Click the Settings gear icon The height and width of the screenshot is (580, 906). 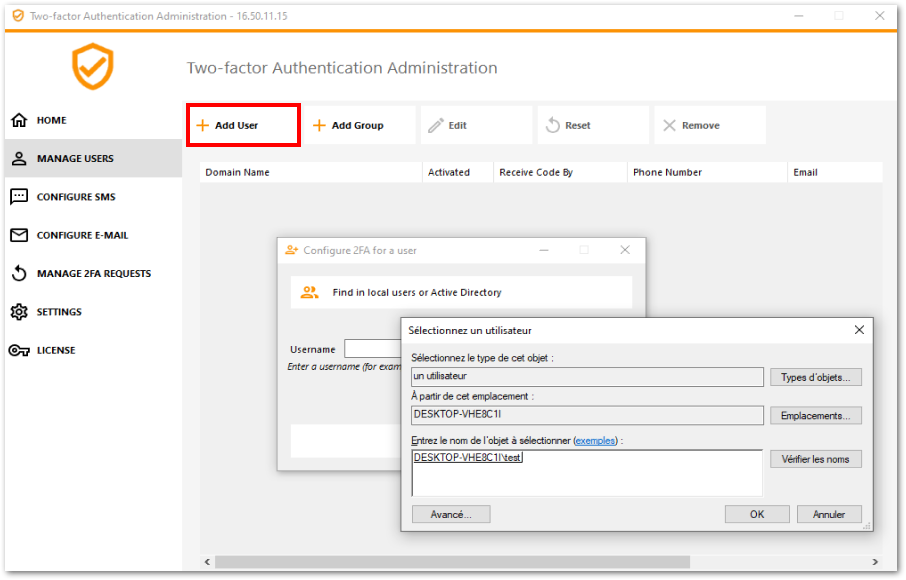click(x=19, y=312)
